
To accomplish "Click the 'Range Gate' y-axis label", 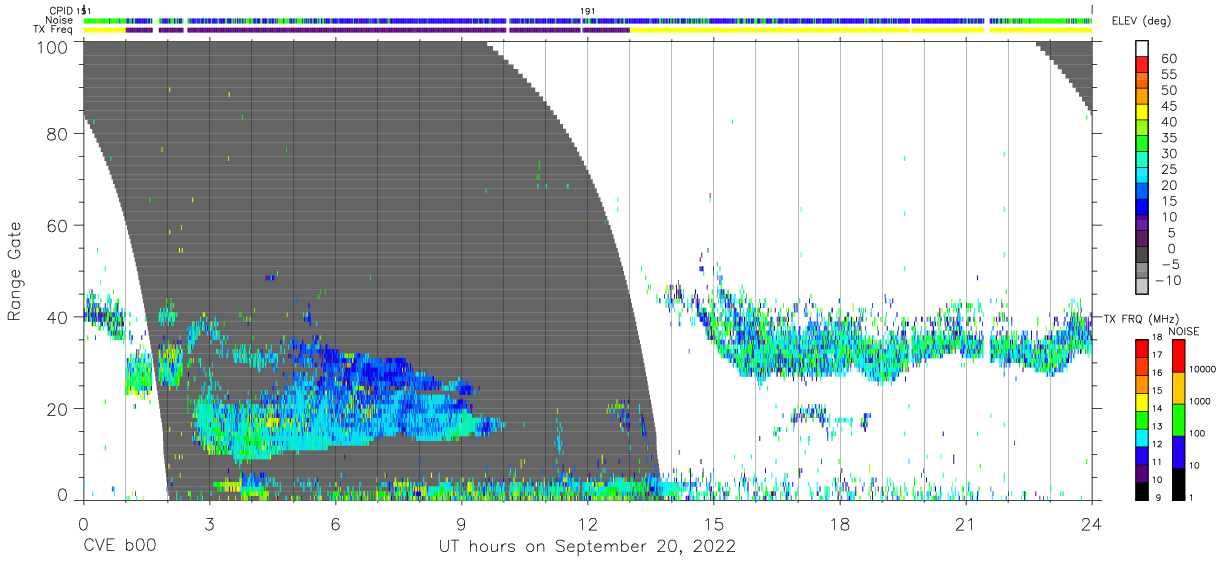I will click(x=15, y=272).
